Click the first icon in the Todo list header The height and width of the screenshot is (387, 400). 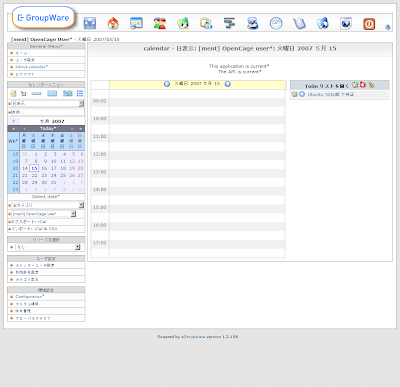coord(355,85)
